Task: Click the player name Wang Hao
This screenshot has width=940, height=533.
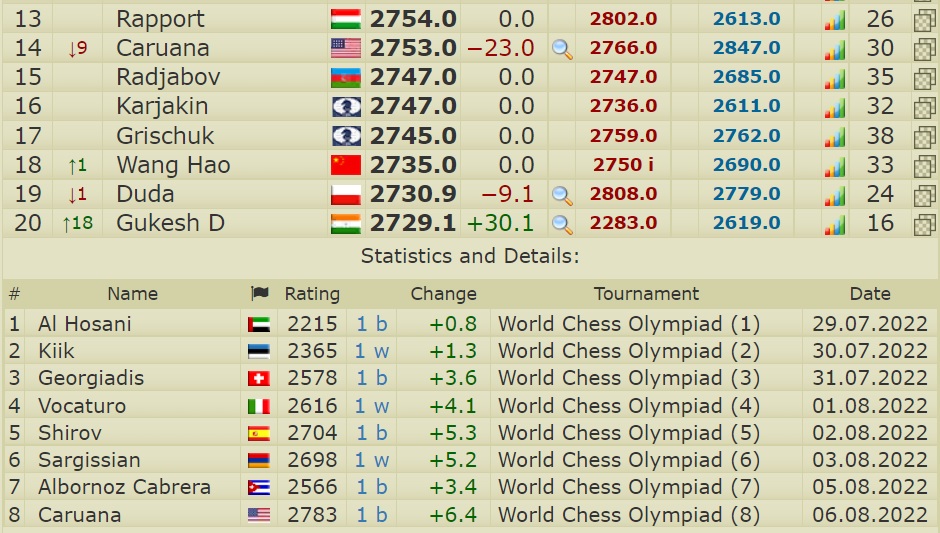Action: [x=173, y=166]
